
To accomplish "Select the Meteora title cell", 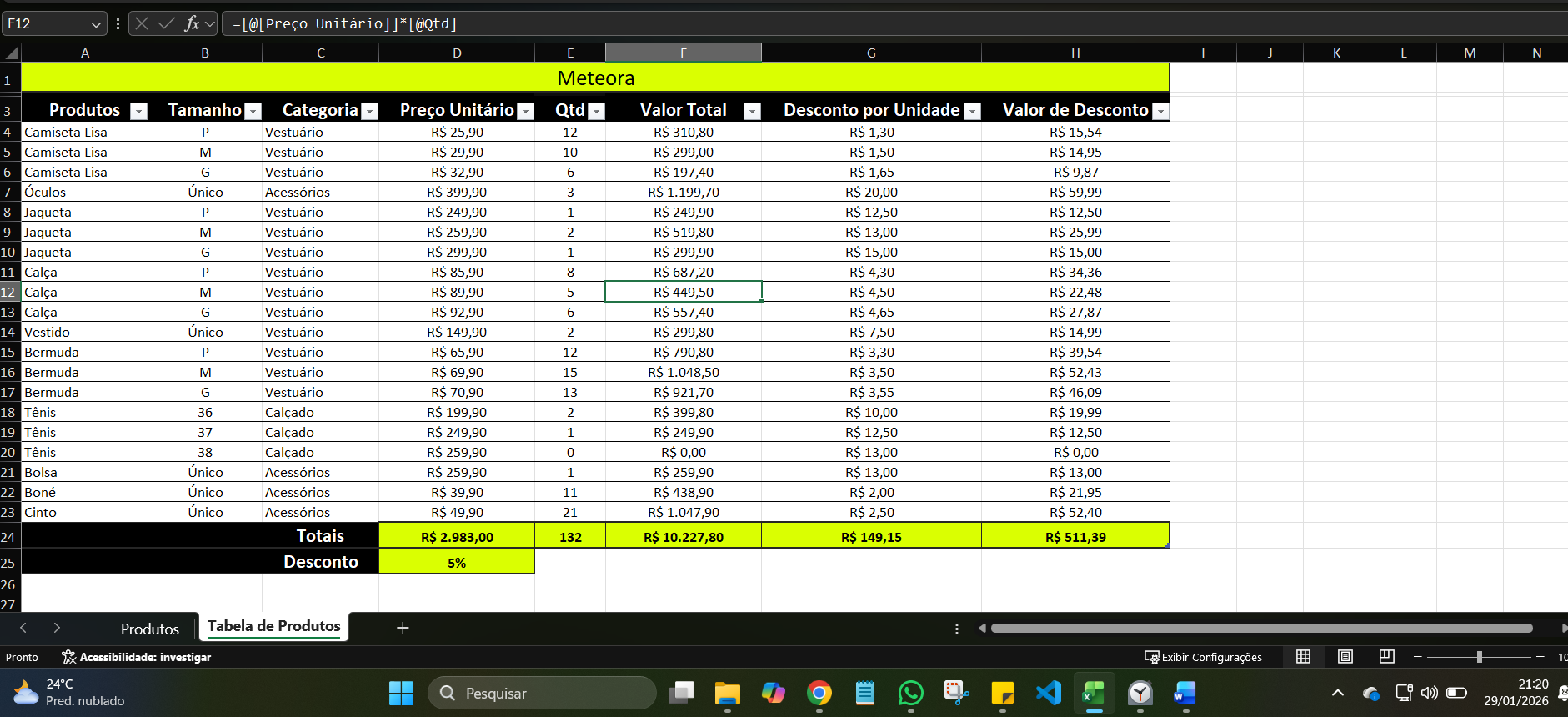I will click(595, 78).
